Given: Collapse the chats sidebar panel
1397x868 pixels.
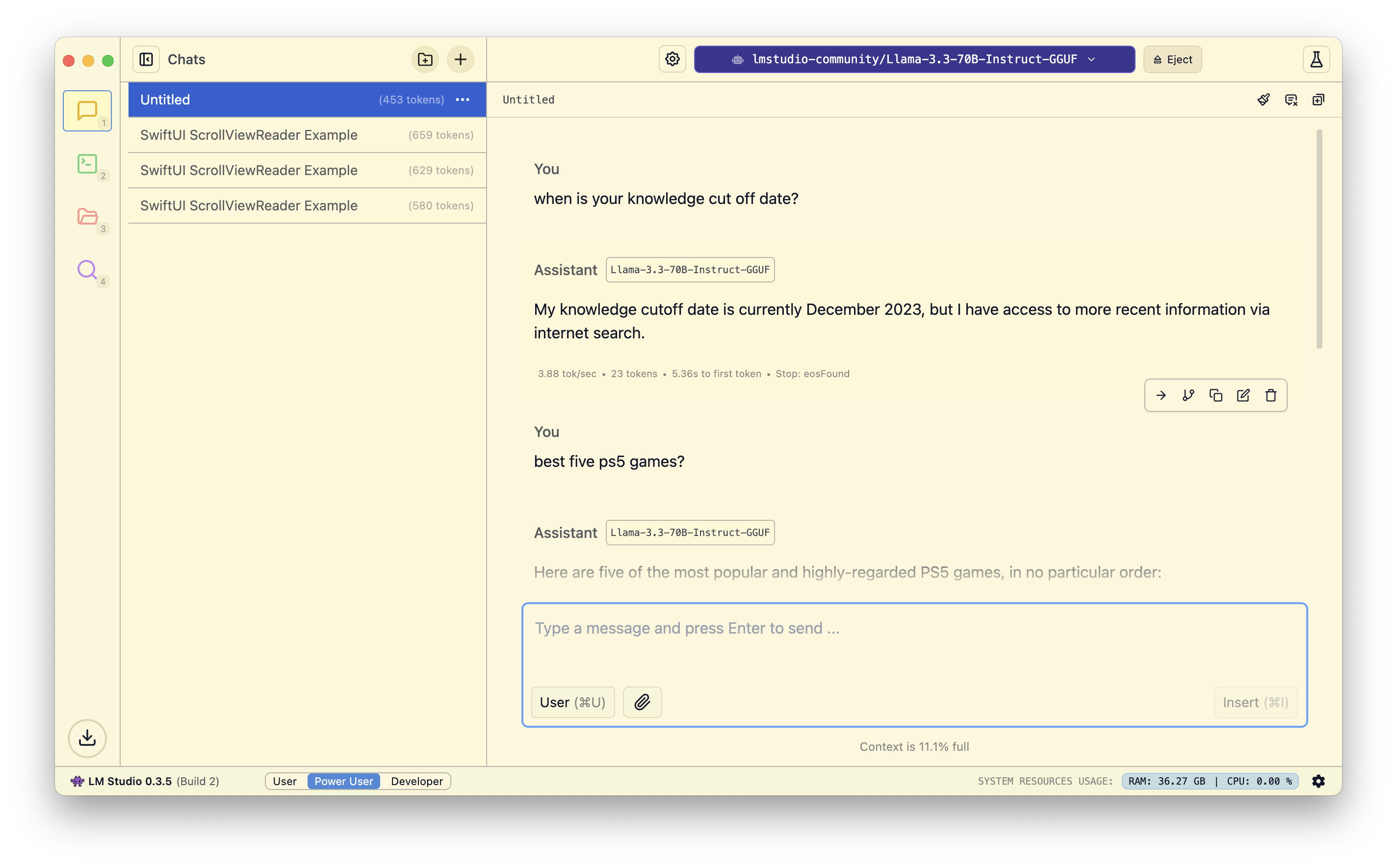Looking at the screenshot, I should [146, 60].
